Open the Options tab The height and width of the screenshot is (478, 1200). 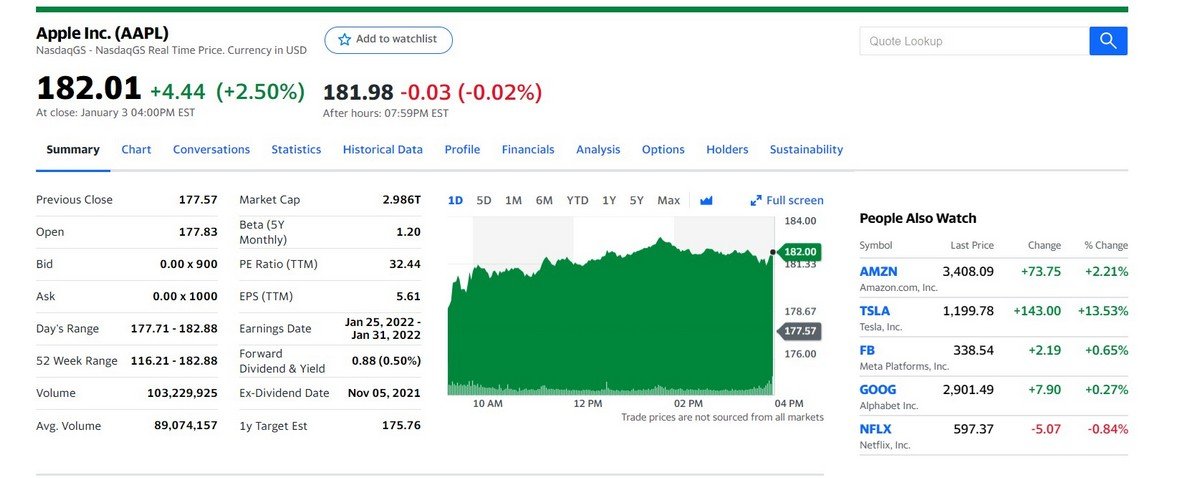coord(663,150)
